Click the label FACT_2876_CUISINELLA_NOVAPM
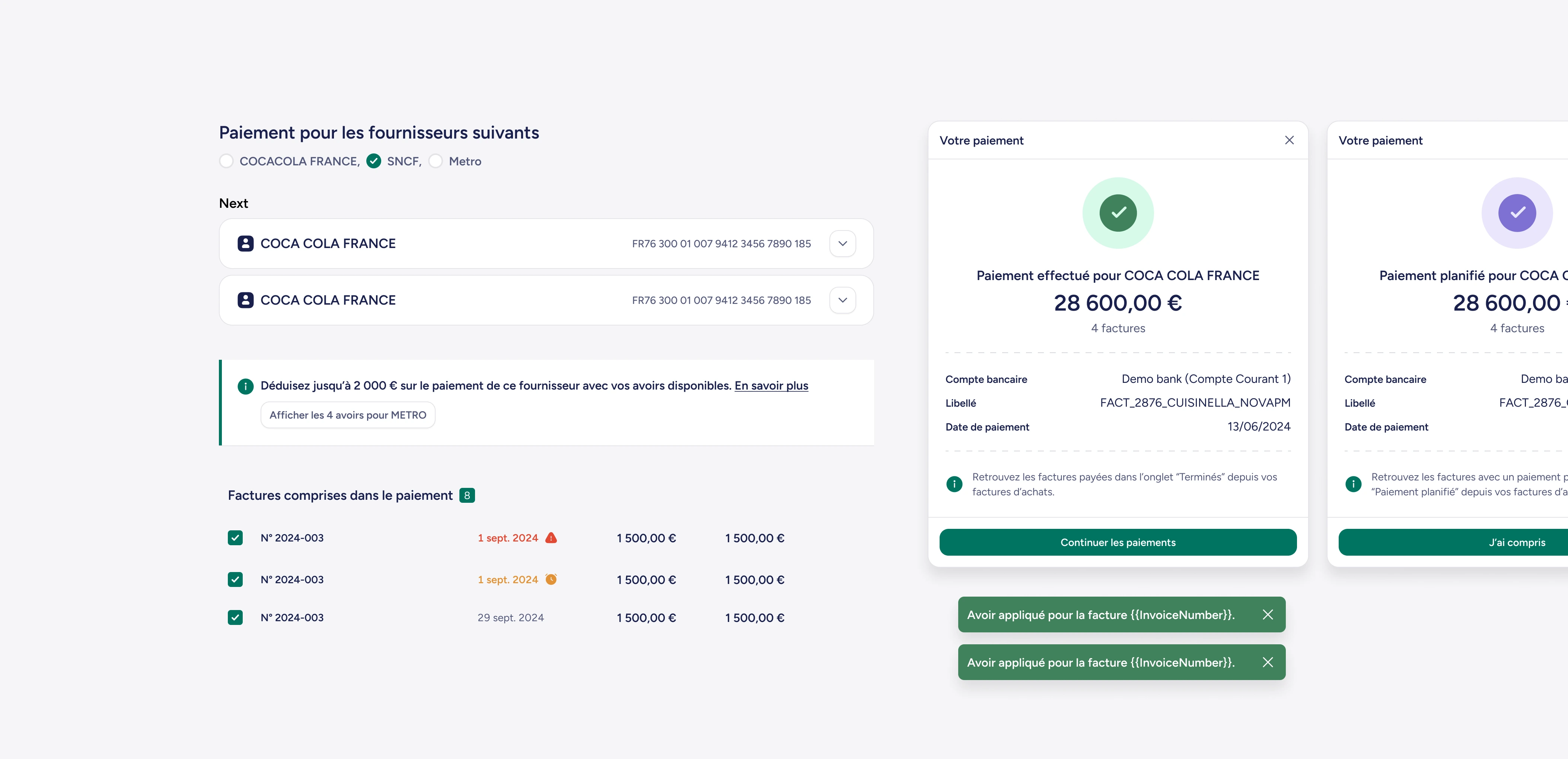The width and height of the screenshot is (1568, 759). tap(1195, 403)
